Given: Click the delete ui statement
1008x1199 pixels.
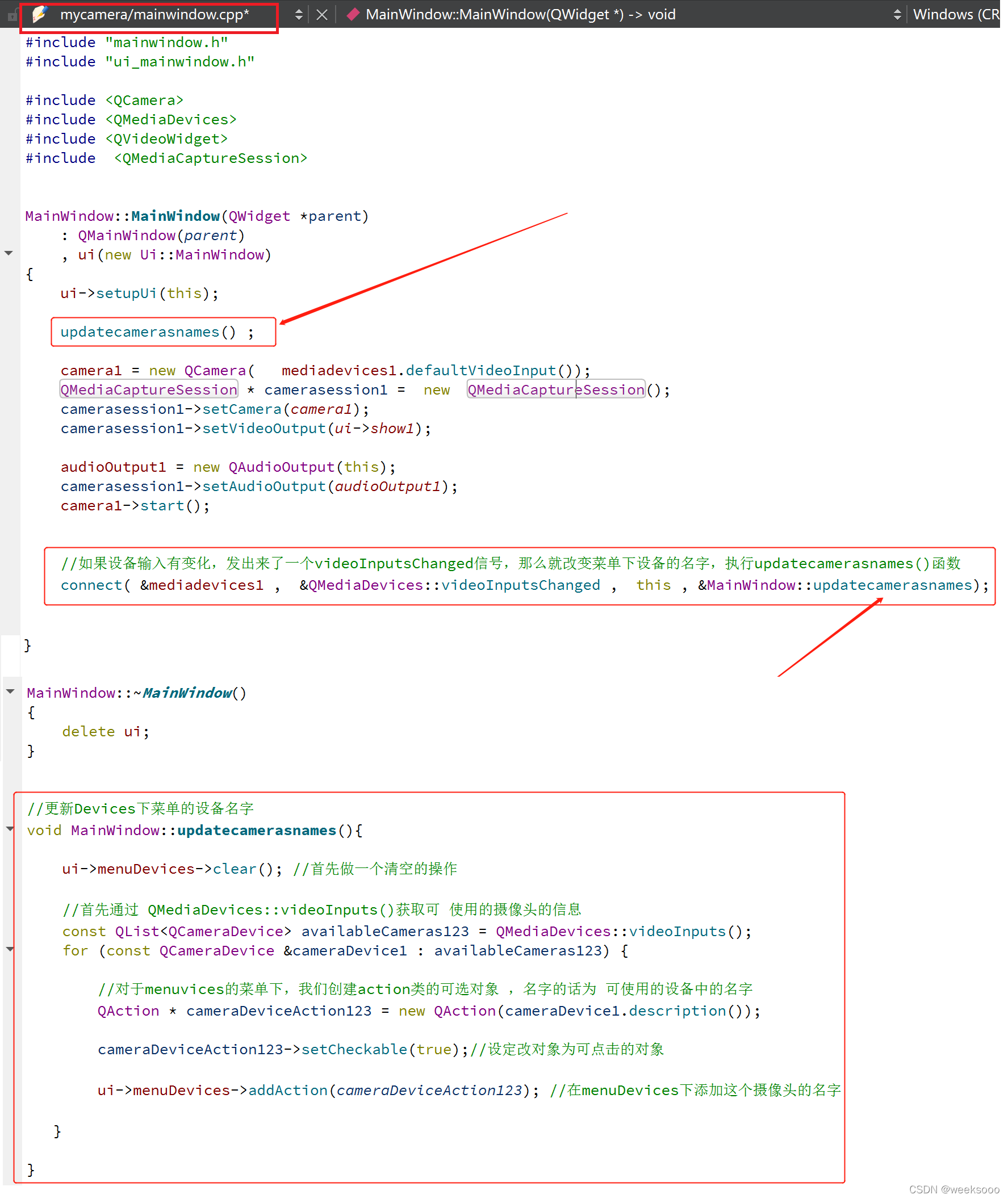Looking at the screenshot, I should click(x=106, y=732).
